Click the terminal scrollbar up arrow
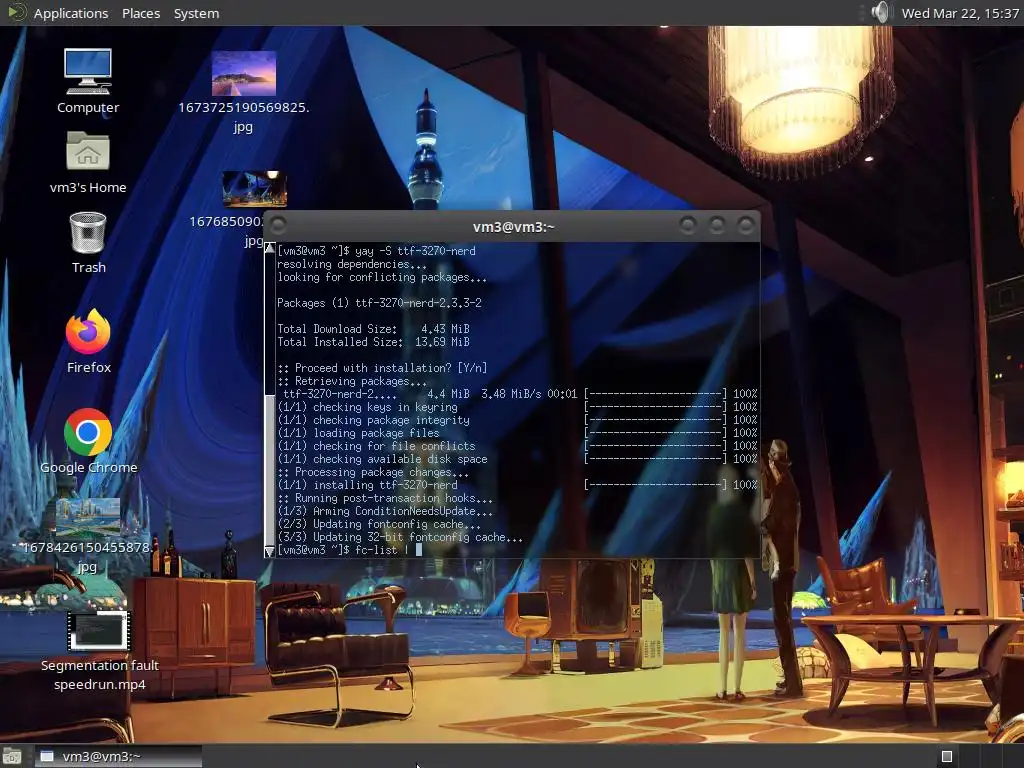This screenshot has width=1024, height=768. [x=269, y=248]
